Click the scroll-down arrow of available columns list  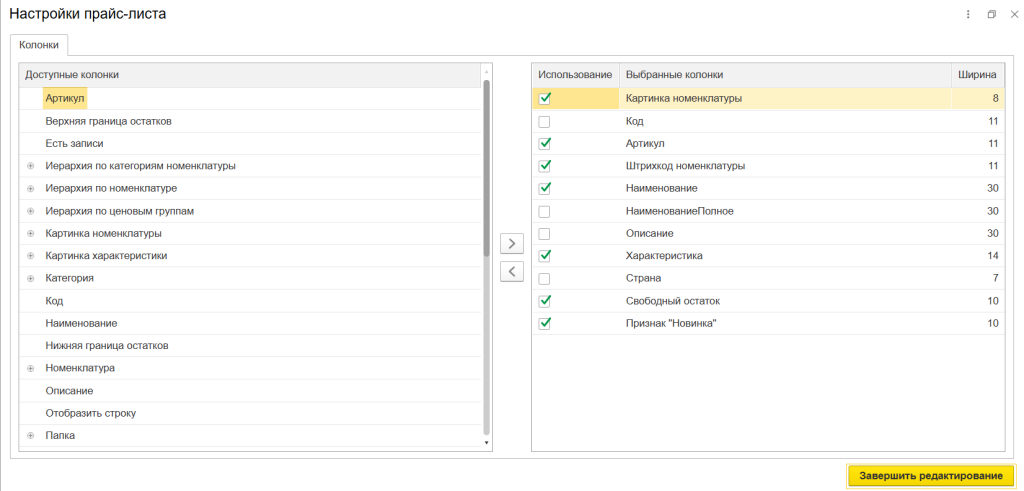point(487,442)
